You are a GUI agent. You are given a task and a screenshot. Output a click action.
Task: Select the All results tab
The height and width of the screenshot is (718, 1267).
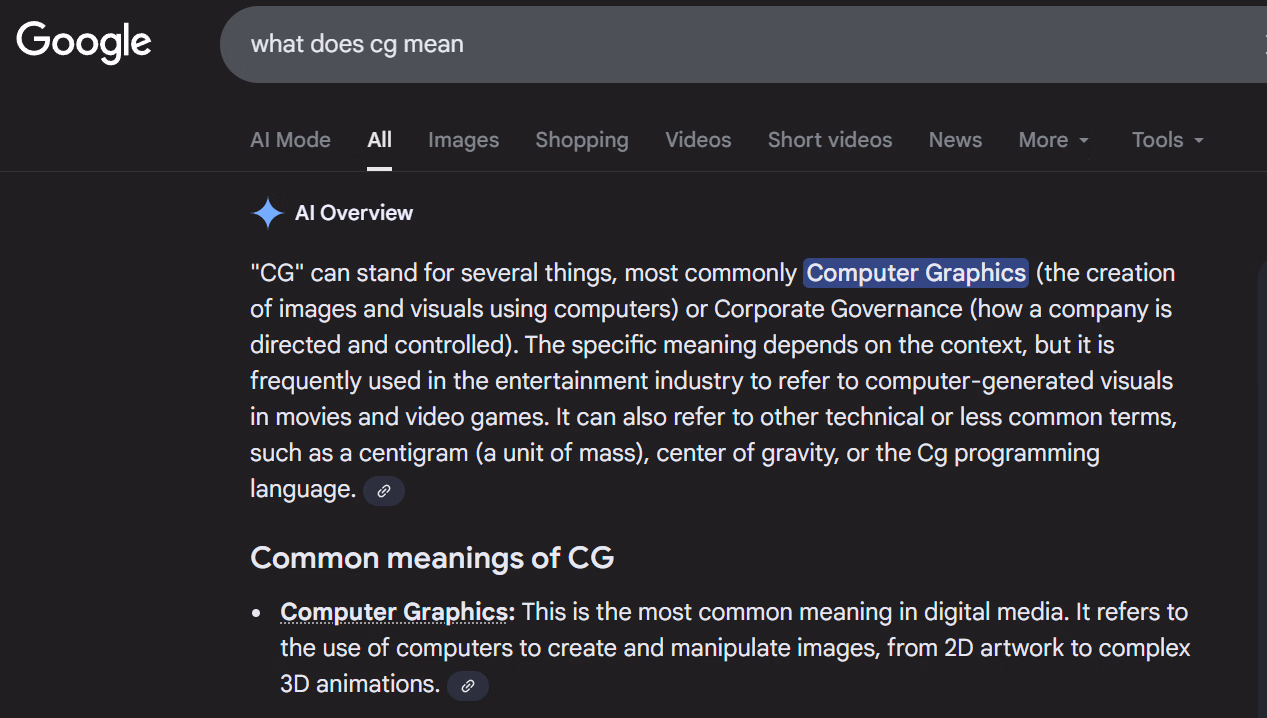click(x=379, y=140)
